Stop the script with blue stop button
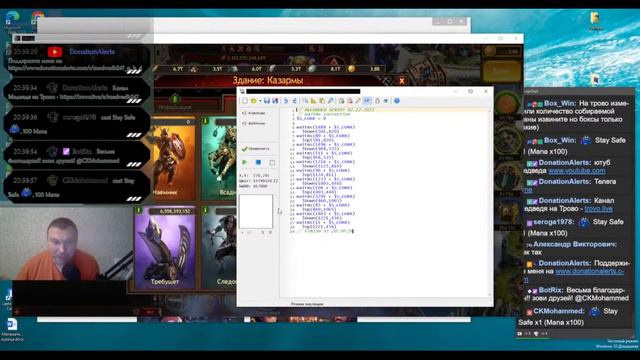 [x=258, y=162]
